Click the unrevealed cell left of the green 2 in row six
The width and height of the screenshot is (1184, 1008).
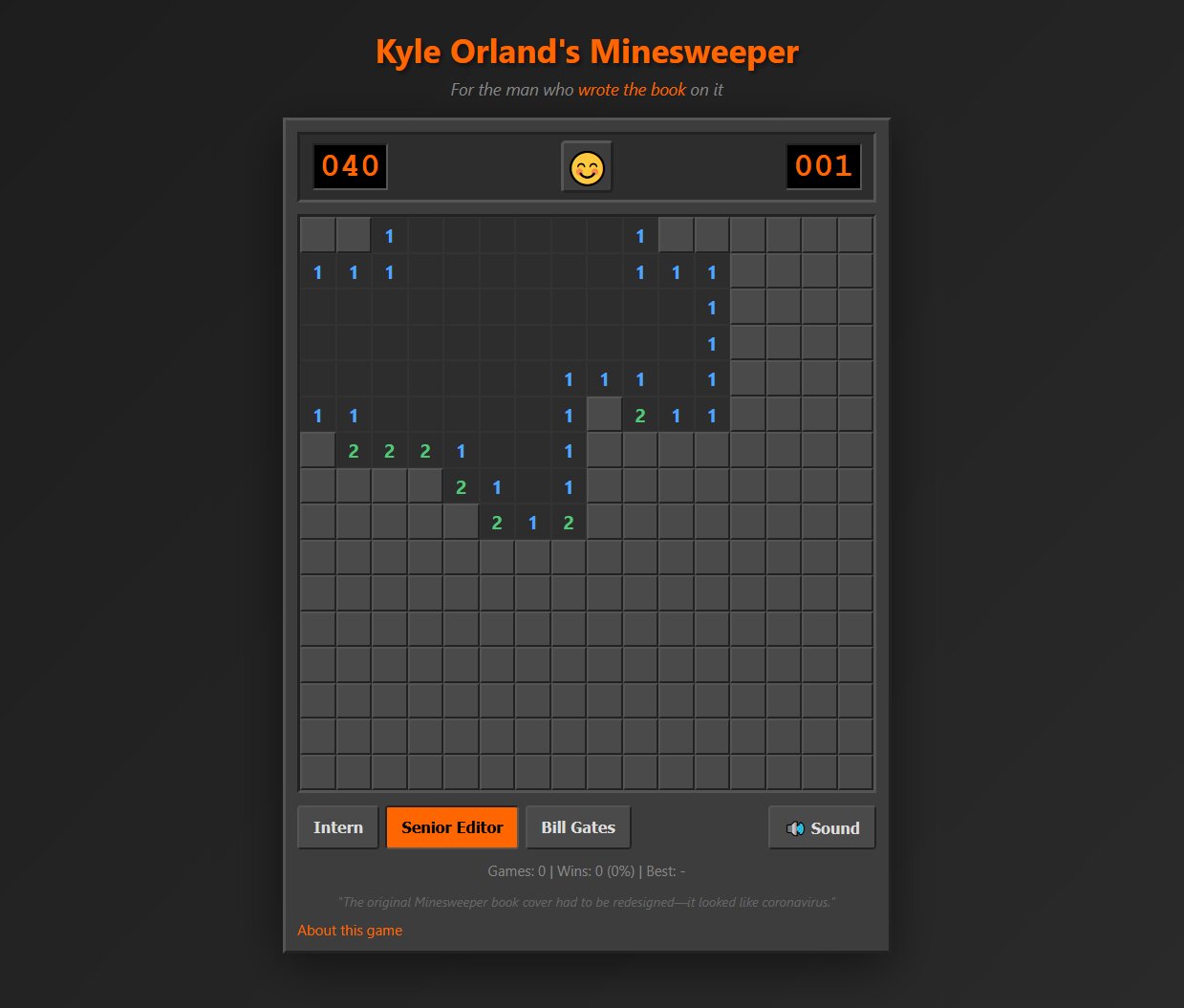[604, 415]
